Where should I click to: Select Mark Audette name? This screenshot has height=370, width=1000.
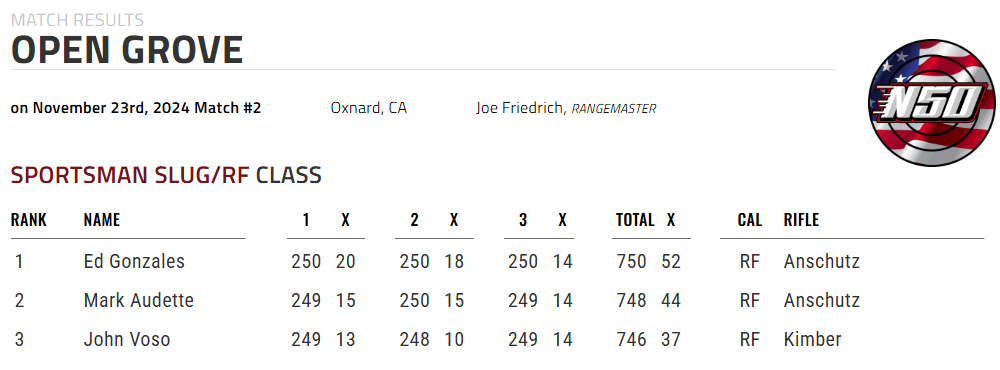[x=138, y=300]
